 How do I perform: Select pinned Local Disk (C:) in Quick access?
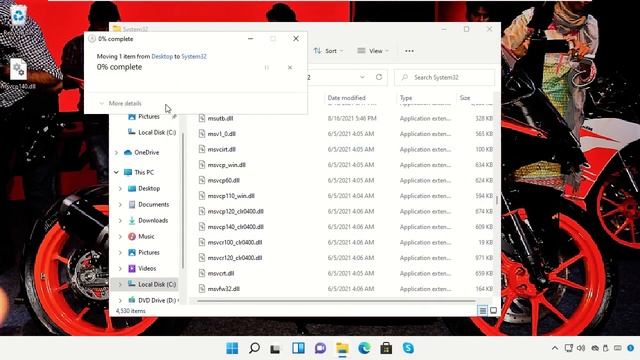[152, 132]
